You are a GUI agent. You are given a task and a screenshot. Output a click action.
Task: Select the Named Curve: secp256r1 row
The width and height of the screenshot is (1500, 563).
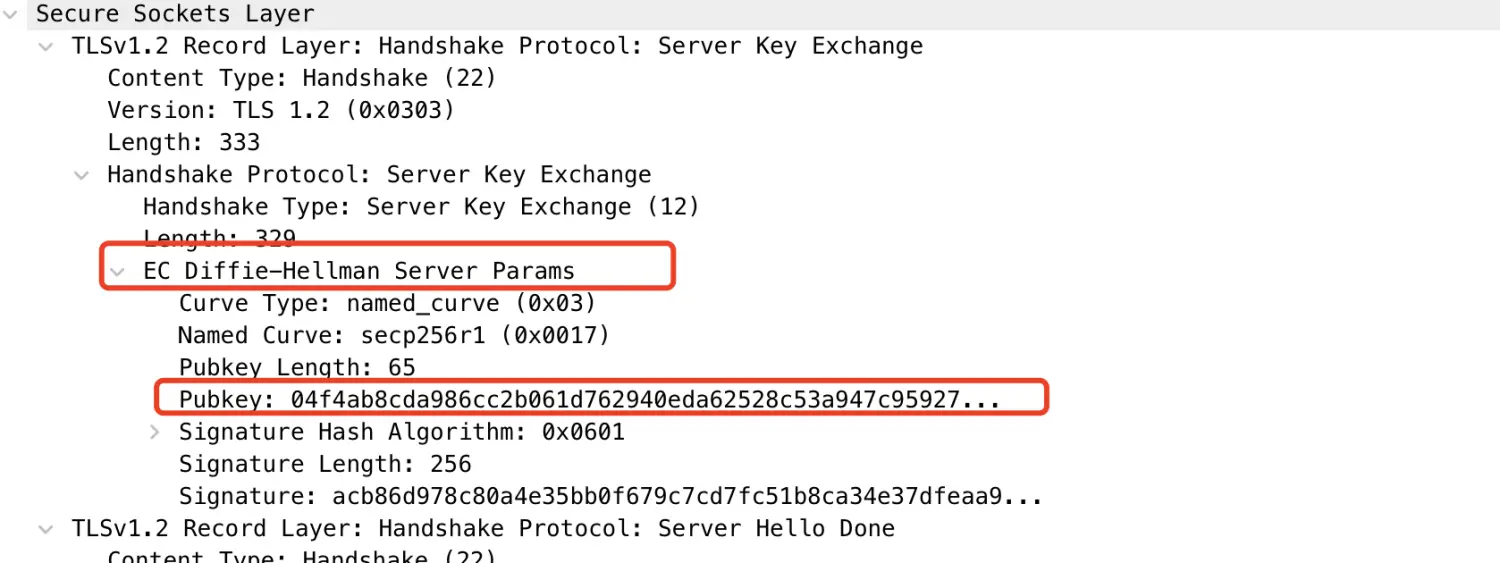pyautogui.click(x=394, y=335)
